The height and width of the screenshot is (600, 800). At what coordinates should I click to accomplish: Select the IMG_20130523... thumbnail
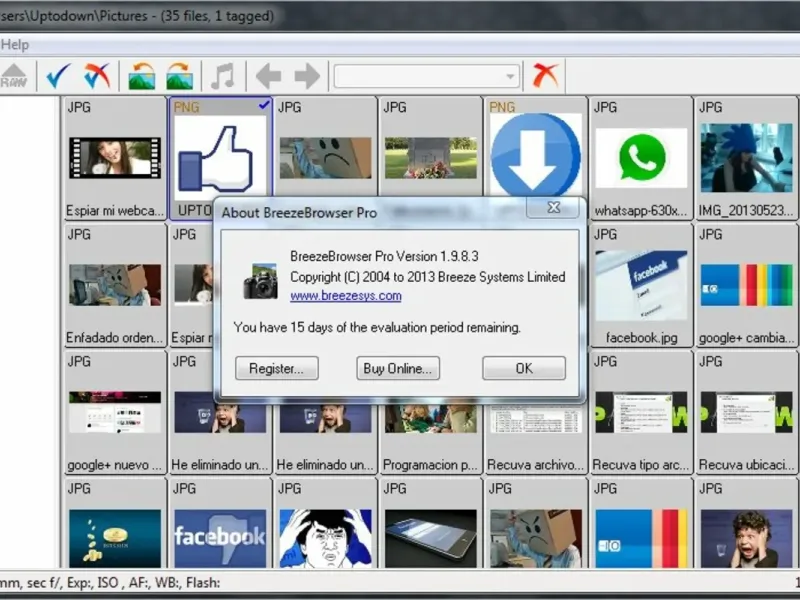coord(746,158)
